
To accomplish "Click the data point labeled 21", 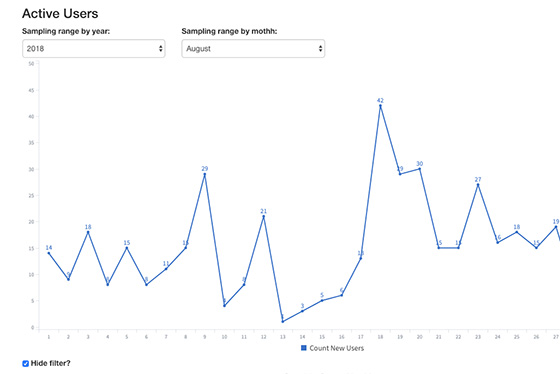I will pyautogui.click(x=264, y=216).
